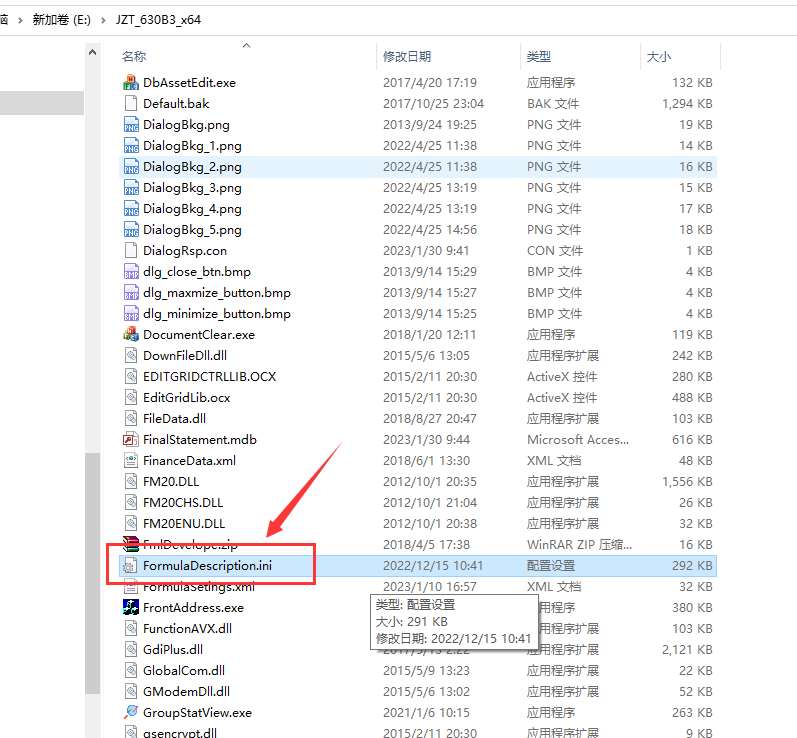Click the DocumentClear.exe program icon

(x=131, y=334)
